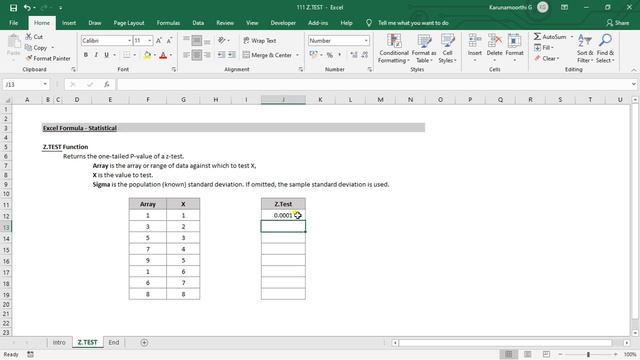Toggle bold formatting

(86, 55)
